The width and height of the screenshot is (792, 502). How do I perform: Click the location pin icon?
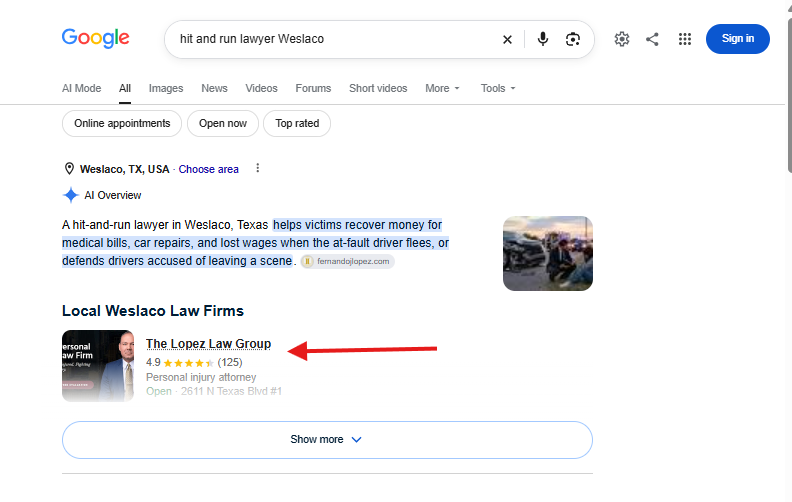69,169
